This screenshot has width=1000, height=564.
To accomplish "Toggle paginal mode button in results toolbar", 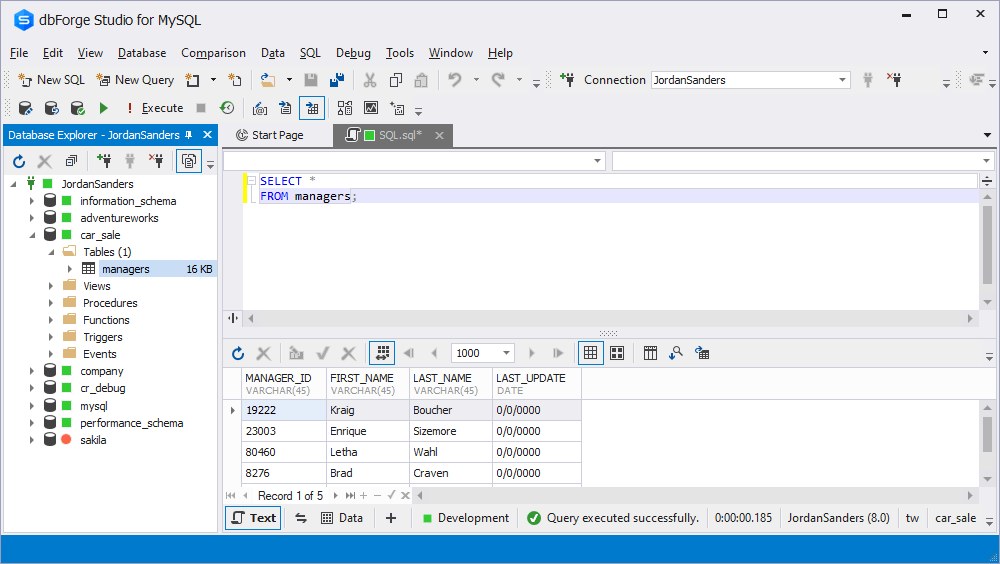I will pos(382,353).
